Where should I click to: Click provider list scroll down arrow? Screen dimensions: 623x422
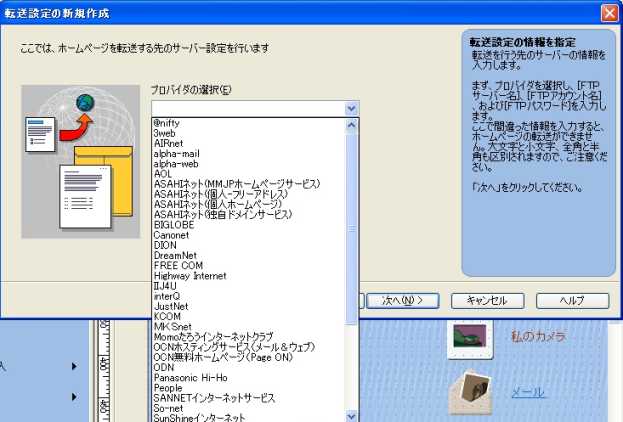pyautogui.click(x=351, y=416)
